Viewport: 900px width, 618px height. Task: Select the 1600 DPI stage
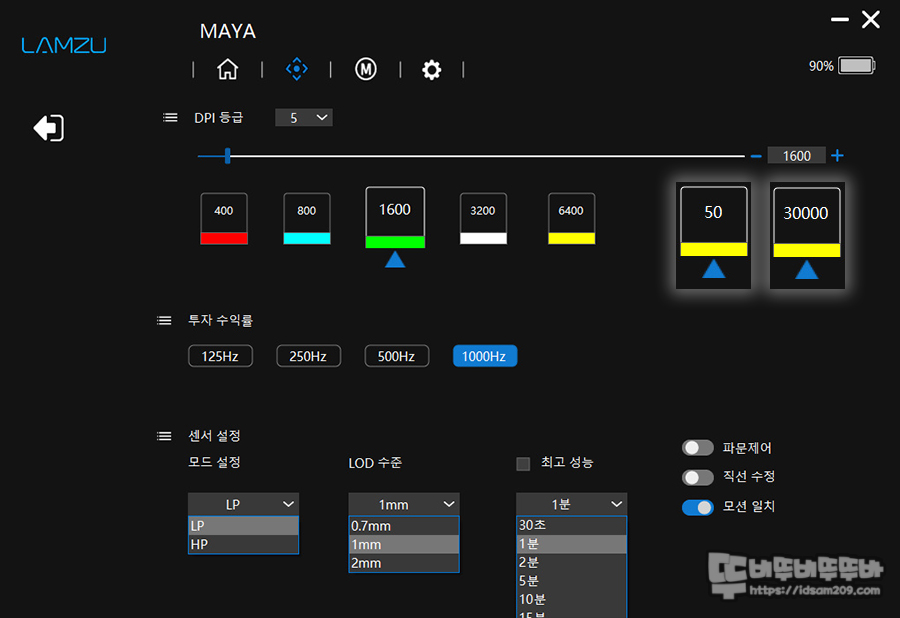[x=395, y=217]
